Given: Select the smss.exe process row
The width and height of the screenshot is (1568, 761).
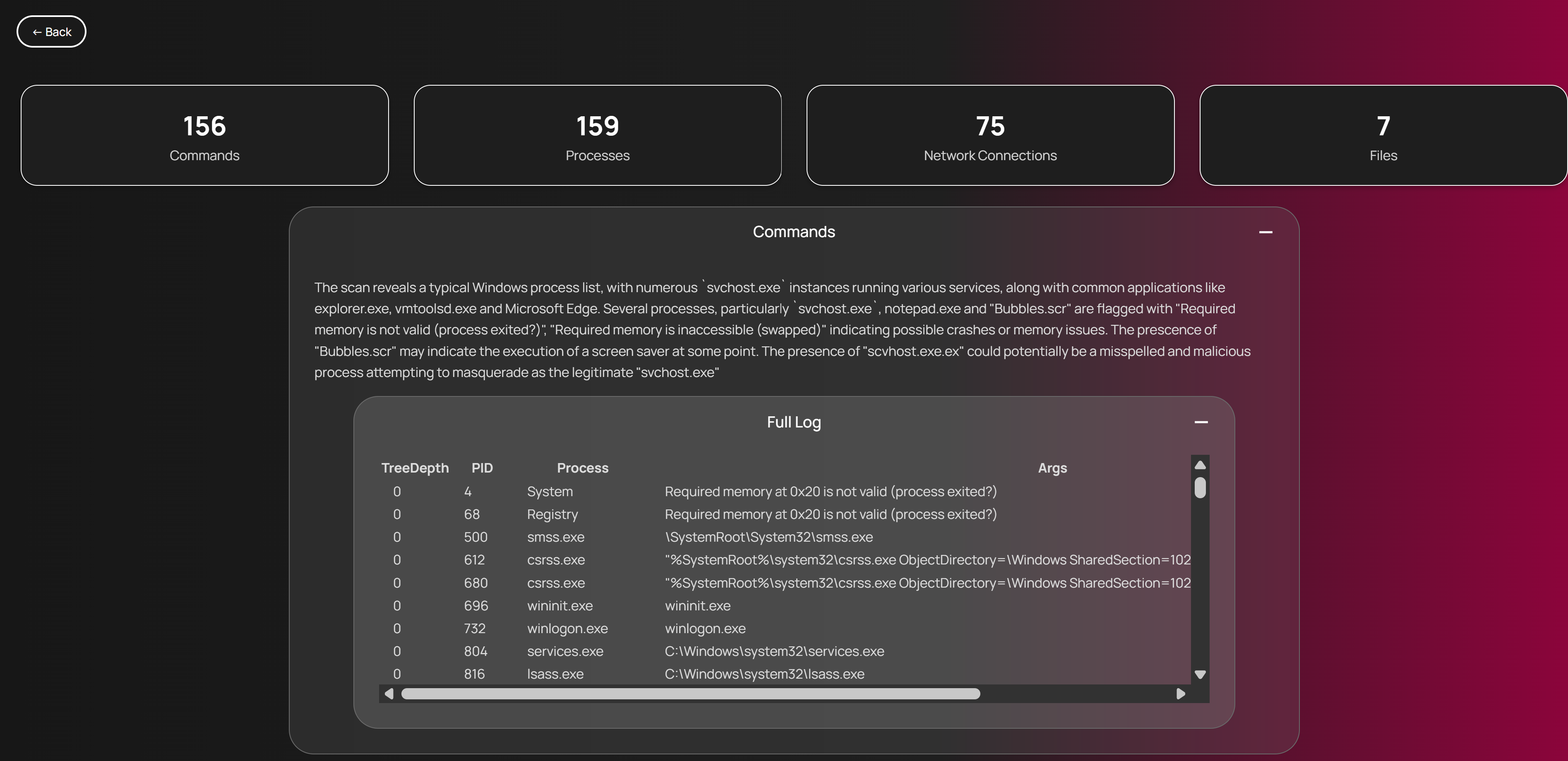Looking at the screenshot, I should [555, 537].
